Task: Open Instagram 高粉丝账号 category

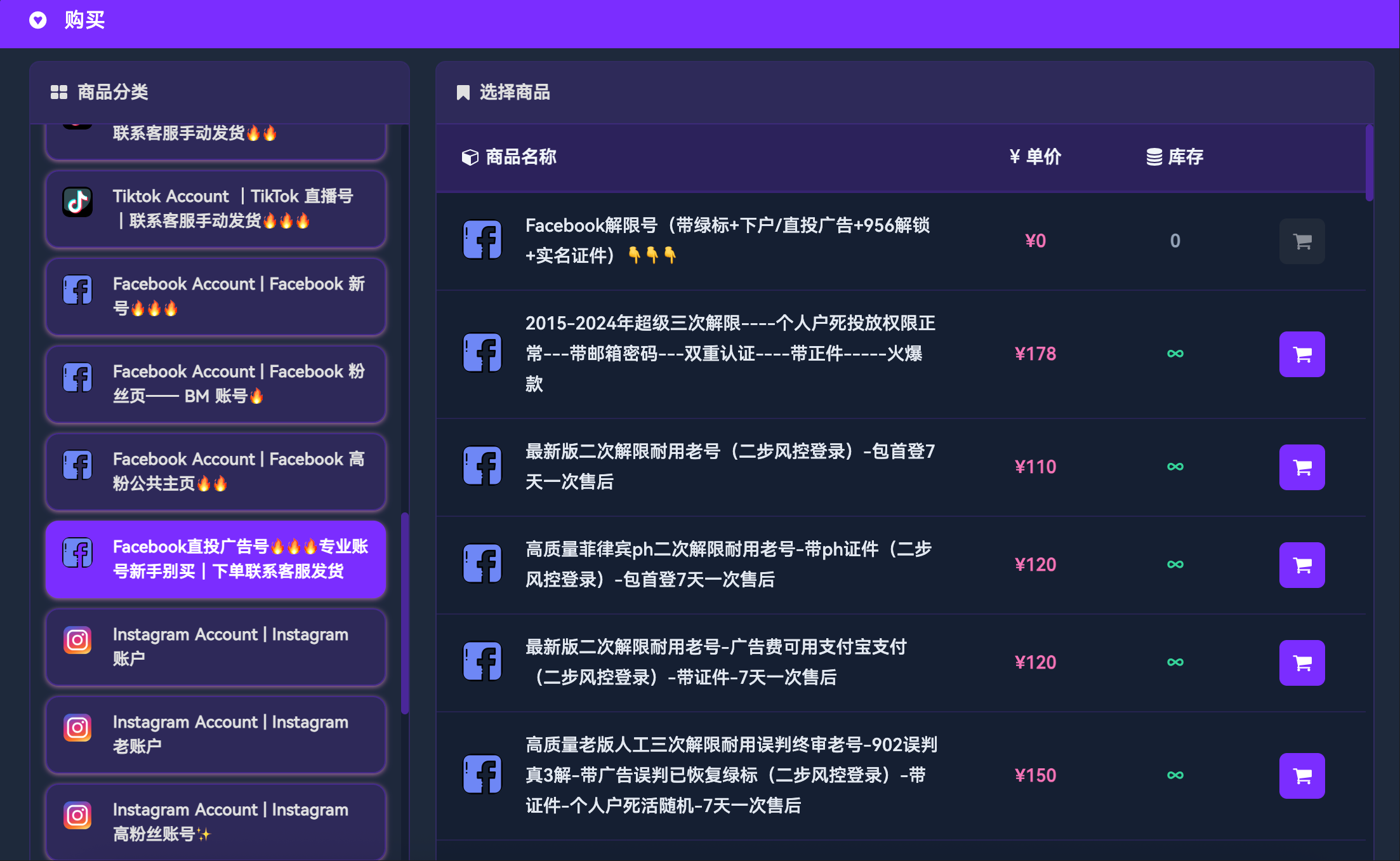Action: (216, 820)
